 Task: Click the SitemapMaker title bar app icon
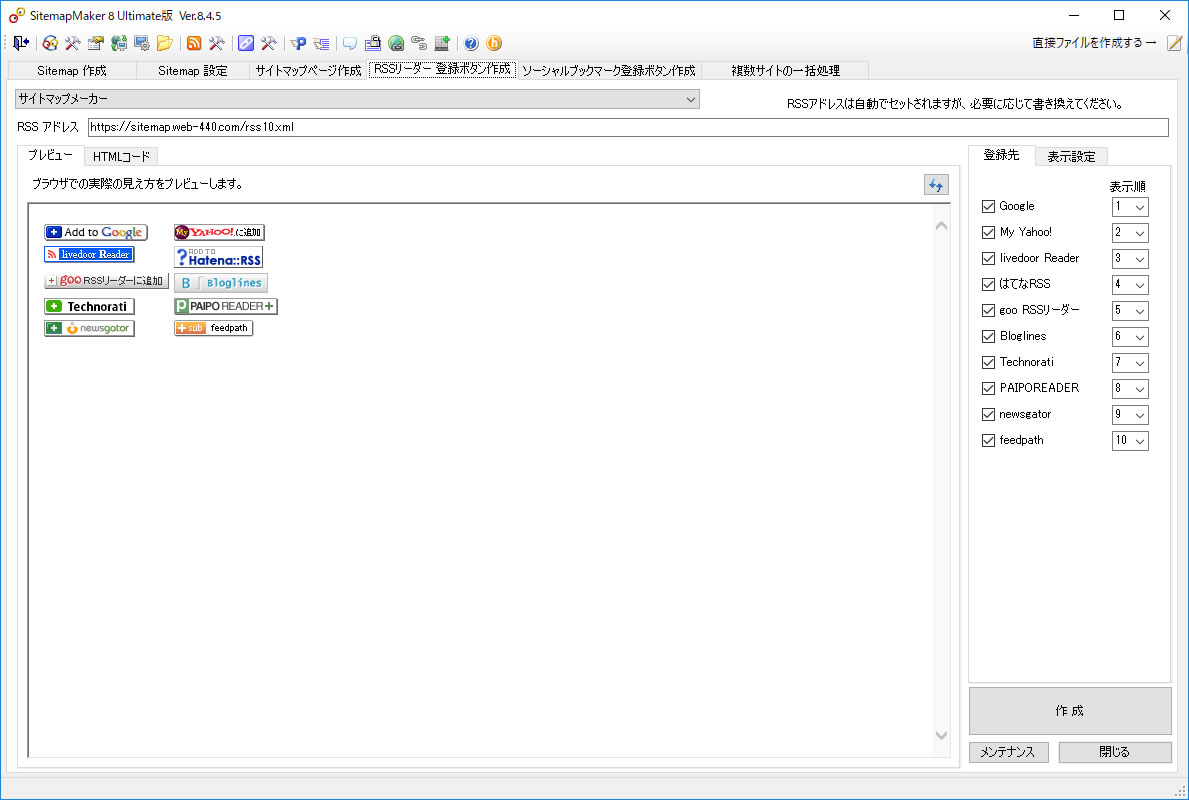[17, 15]
